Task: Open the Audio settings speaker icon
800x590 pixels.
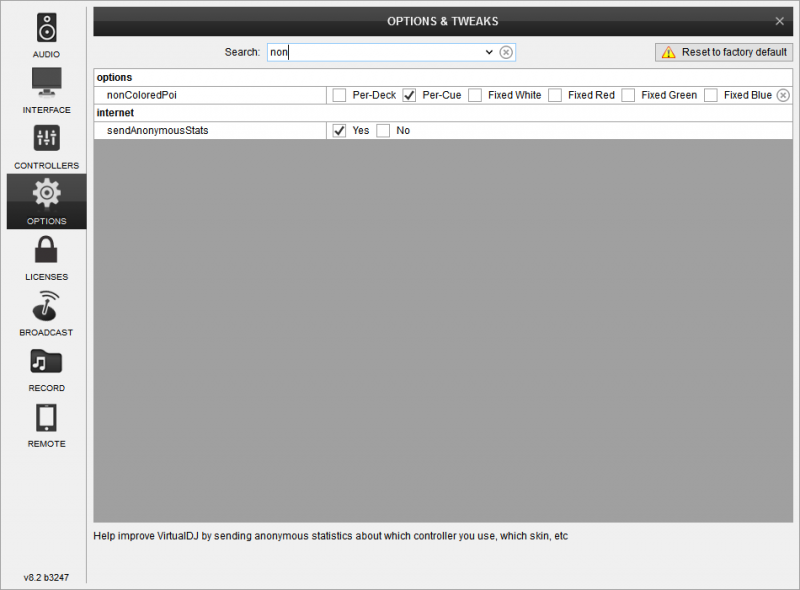Action: click(46, 27)
